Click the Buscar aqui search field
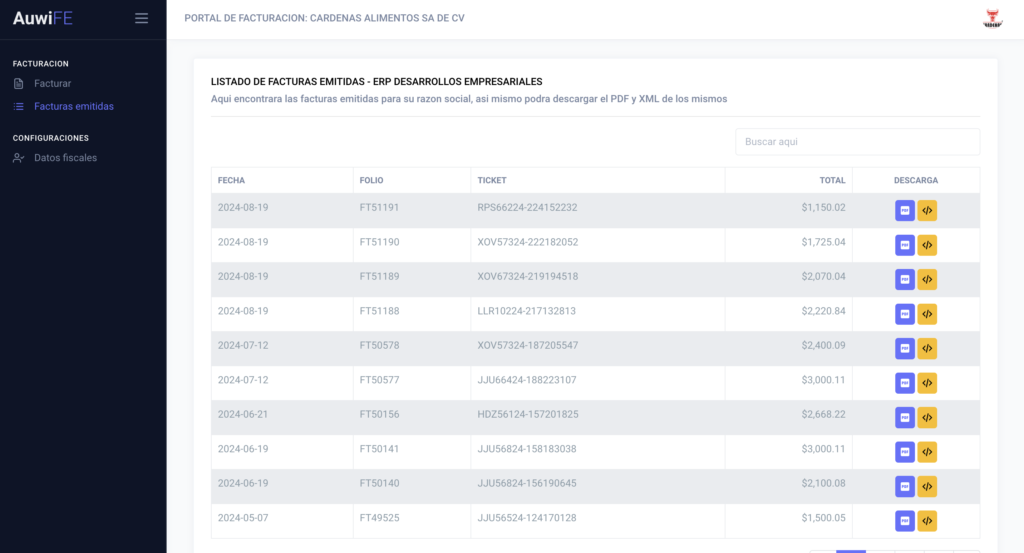The width and height of the screenshot is (1024, 553). coord(857,142)
